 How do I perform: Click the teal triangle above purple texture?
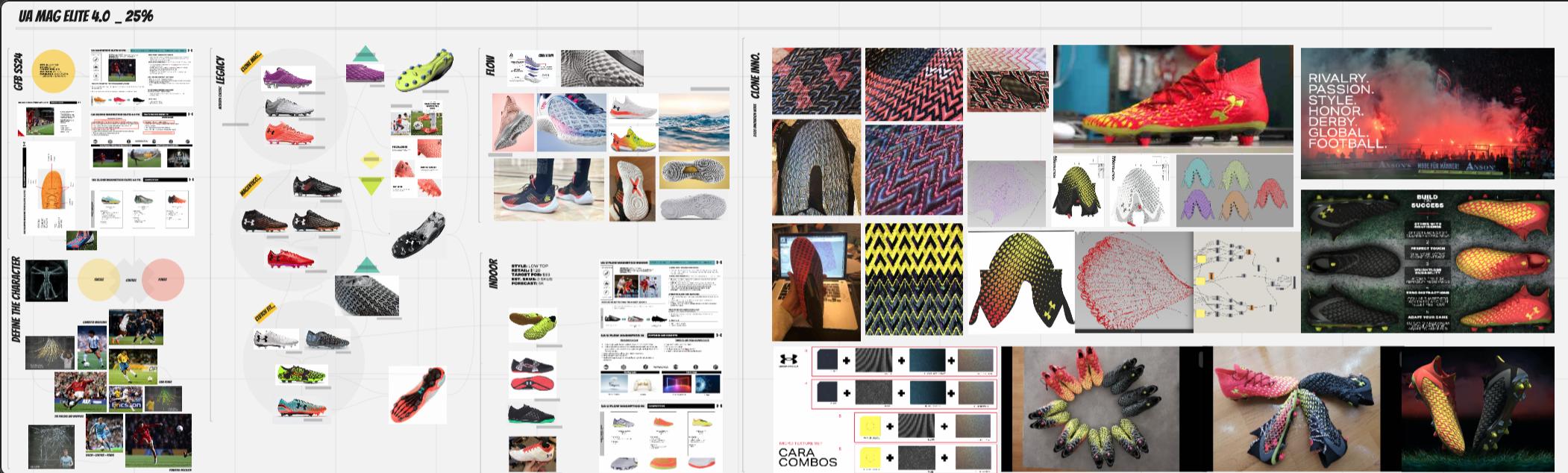pos(365,53)
